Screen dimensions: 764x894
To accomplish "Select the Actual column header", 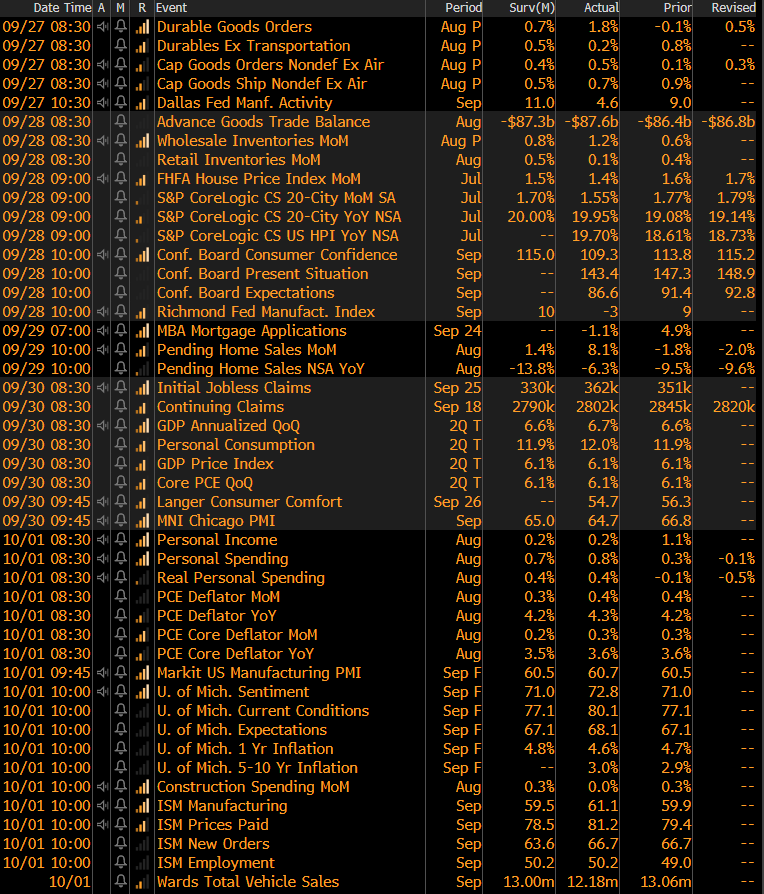I will click(601, 8).
